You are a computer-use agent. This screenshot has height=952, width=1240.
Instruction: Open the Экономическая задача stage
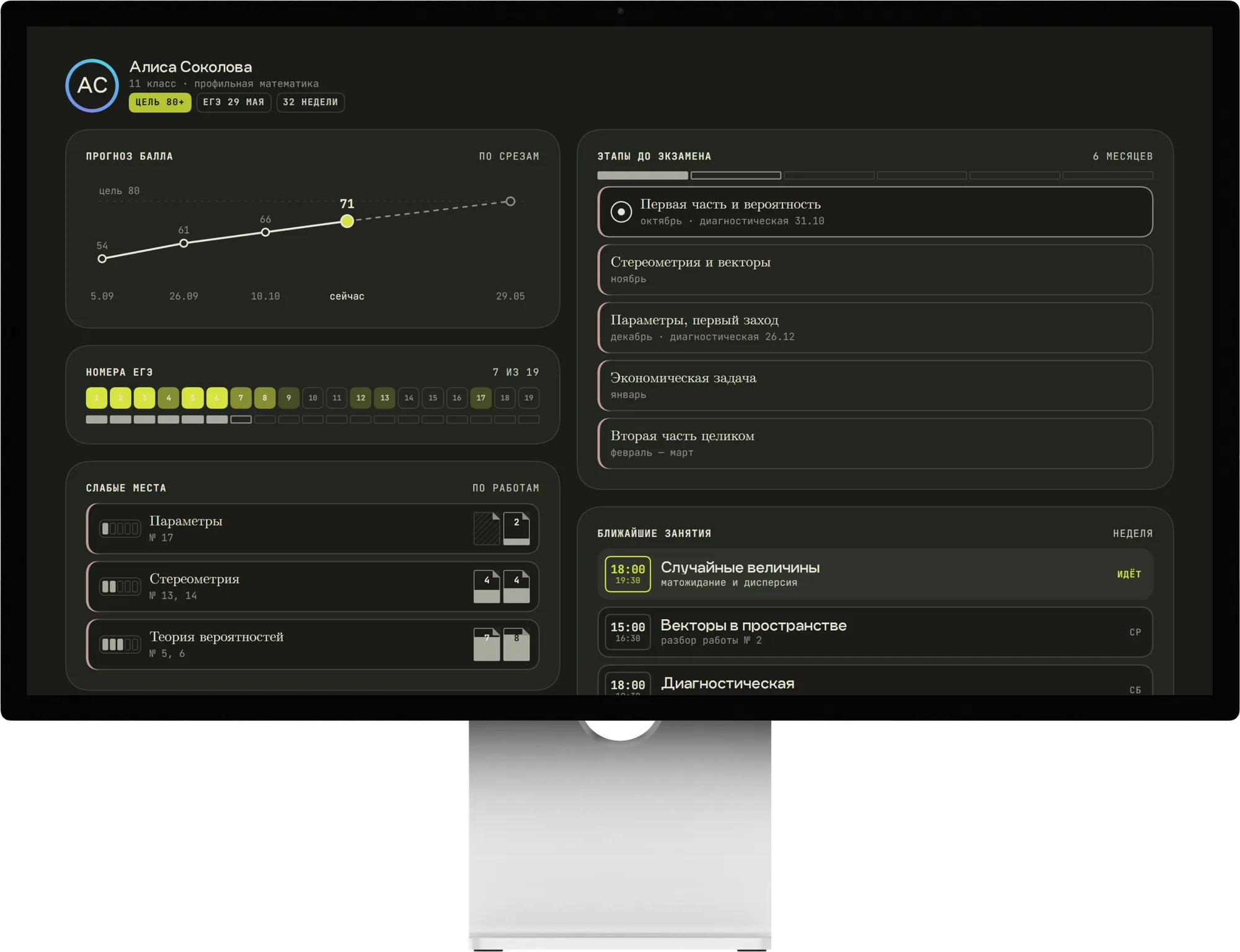(875, 386)
